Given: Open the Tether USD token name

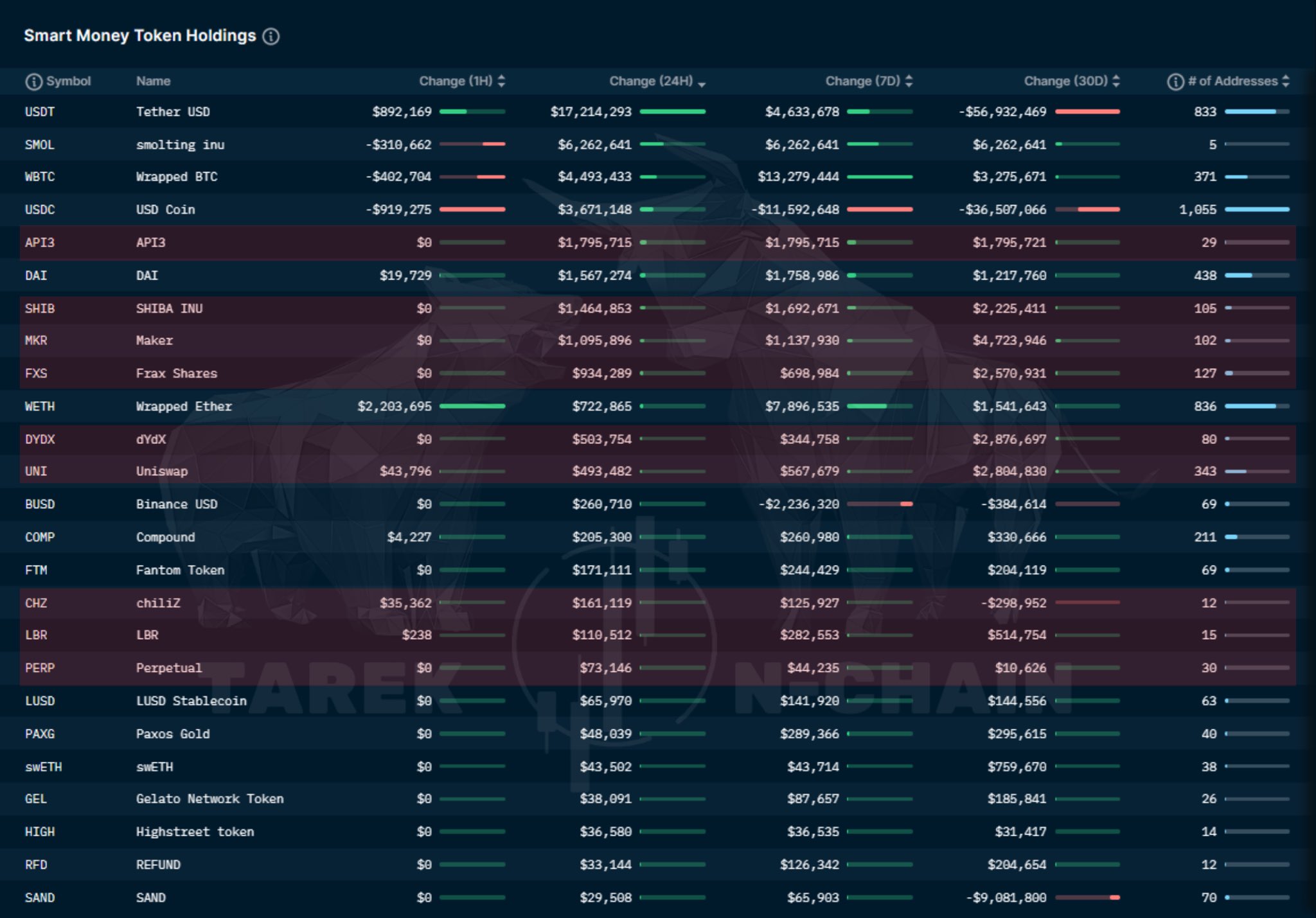Looking at the screenshot, I should coord(173,112).
